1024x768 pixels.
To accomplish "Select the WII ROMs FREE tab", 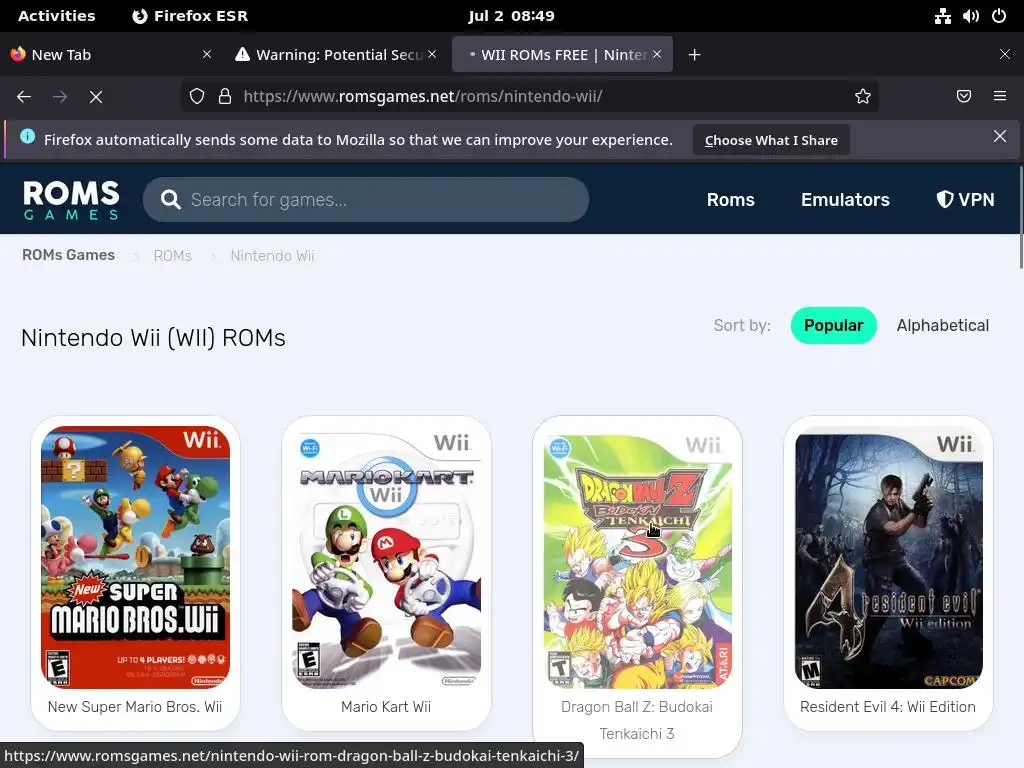I will [x=562, y=54].
